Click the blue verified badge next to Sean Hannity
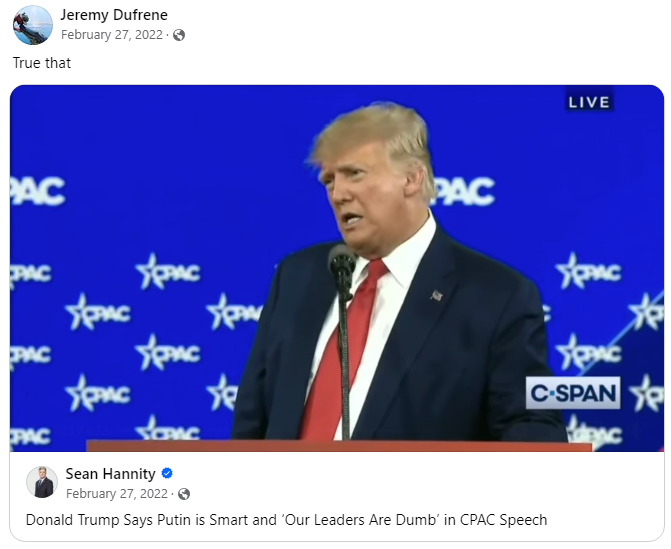671x549 pixels. (167, 473)
